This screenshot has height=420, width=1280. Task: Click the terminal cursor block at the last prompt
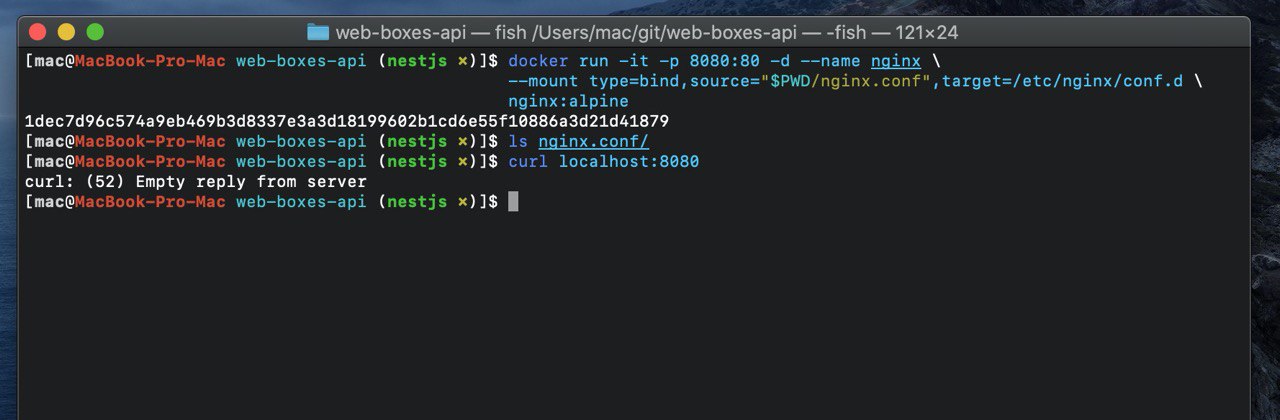(513, 201)
